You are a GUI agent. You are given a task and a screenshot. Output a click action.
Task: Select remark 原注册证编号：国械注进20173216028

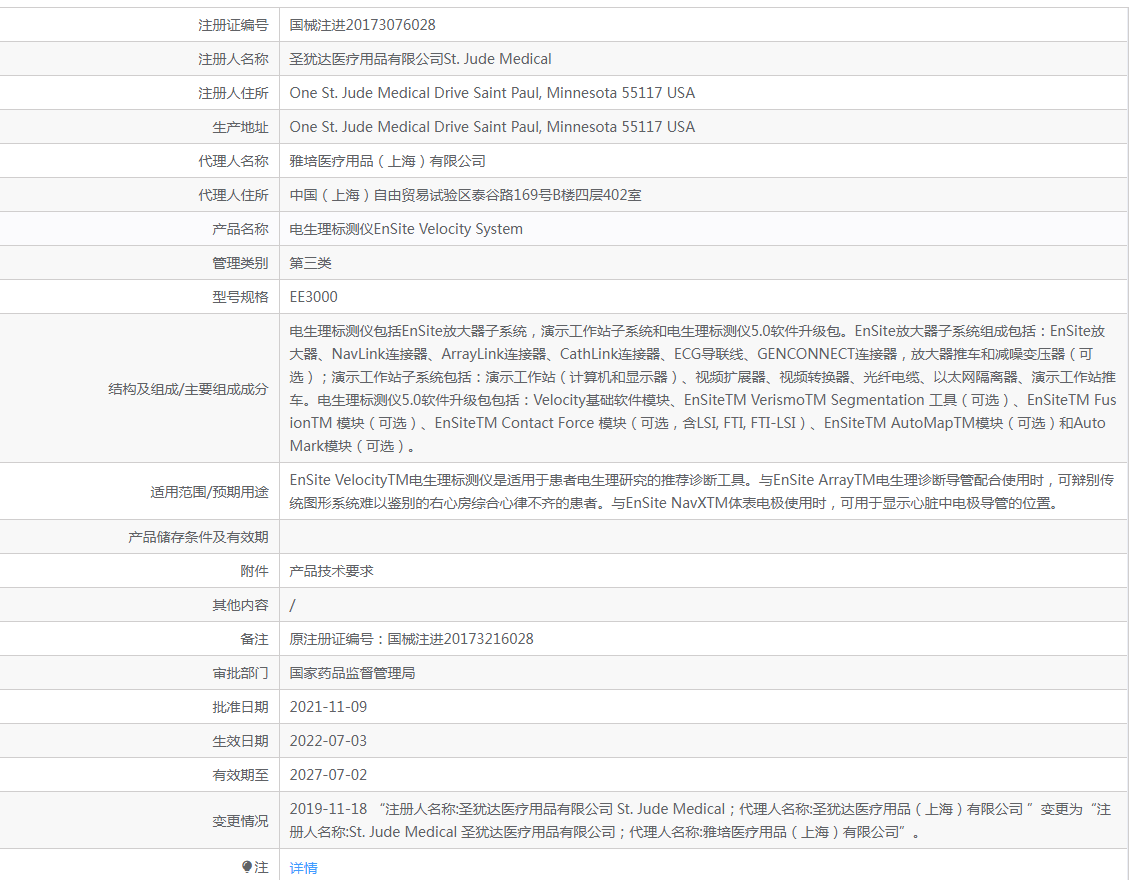pos(411,639)
